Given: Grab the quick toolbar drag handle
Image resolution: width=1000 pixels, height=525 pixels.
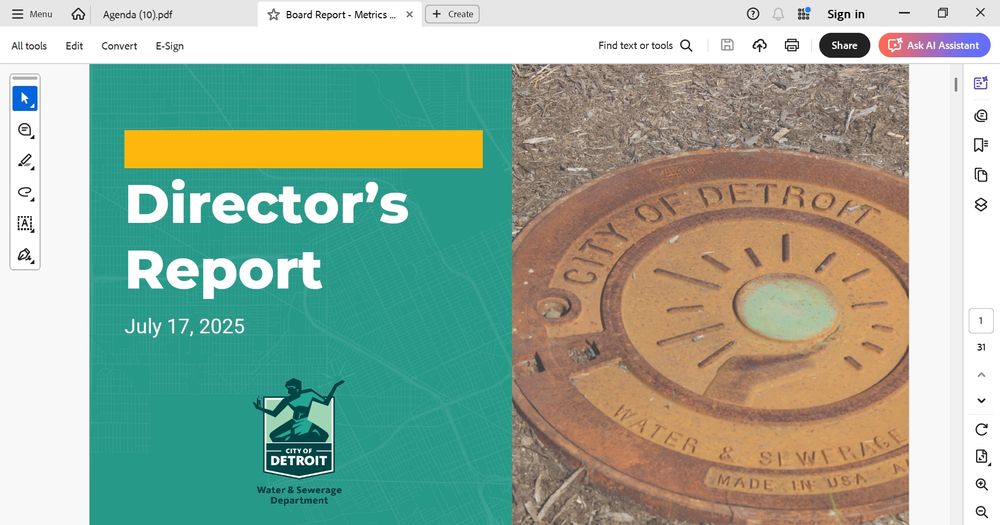Looking at the screenshot, I should pyautogui.click(x=25, y=78).
